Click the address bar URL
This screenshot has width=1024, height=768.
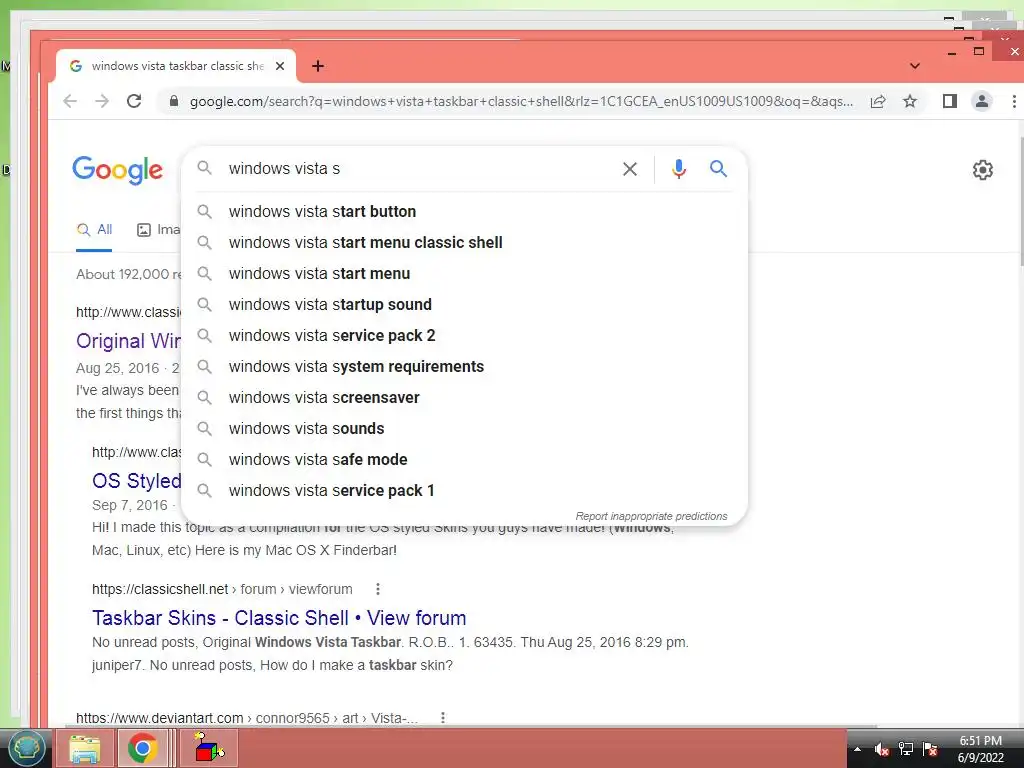[521, 101]
